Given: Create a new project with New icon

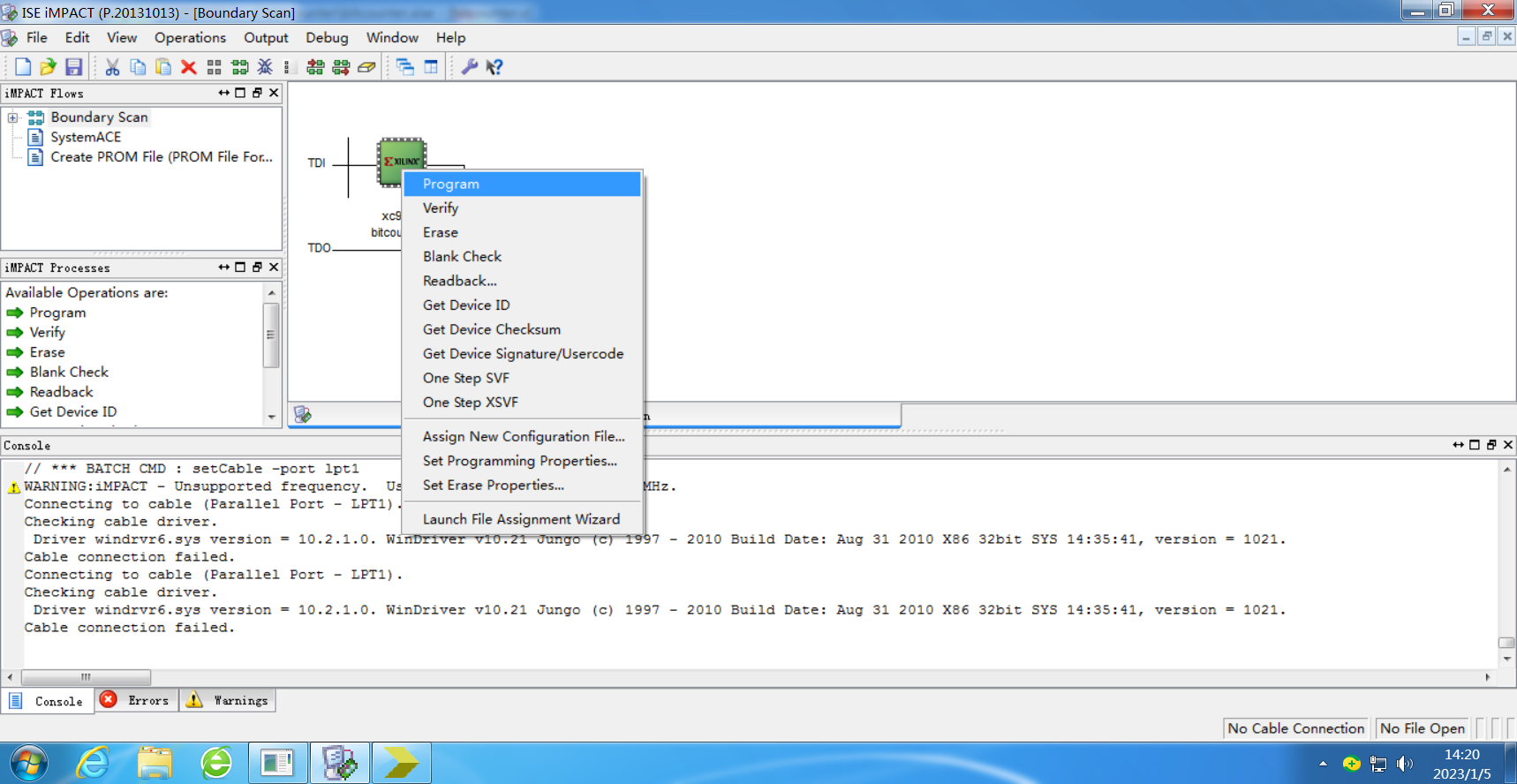Looking at the screenshot, I should pos(23,67).
